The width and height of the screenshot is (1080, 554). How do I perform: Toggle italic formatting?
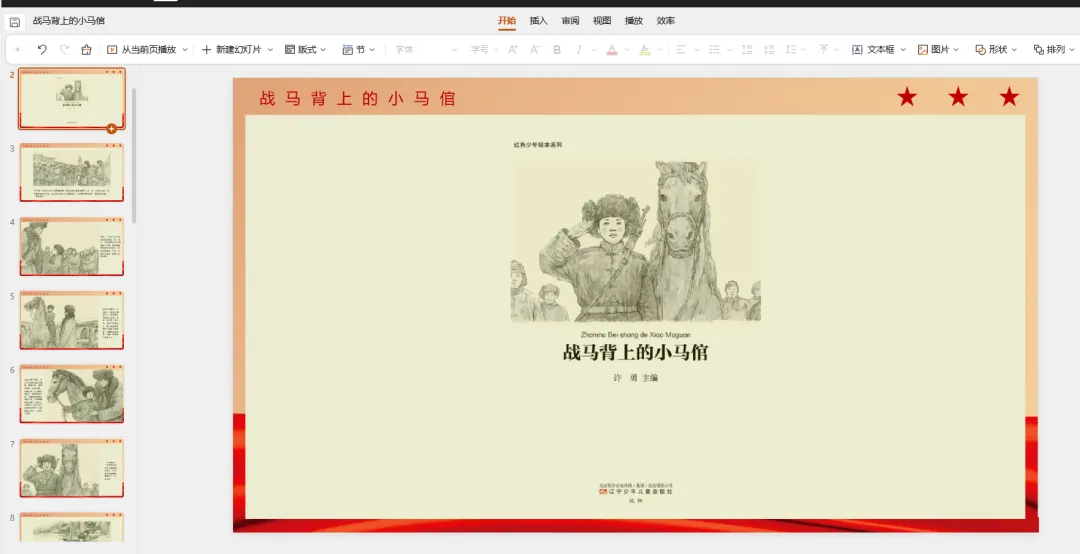(x=579, y=50)
